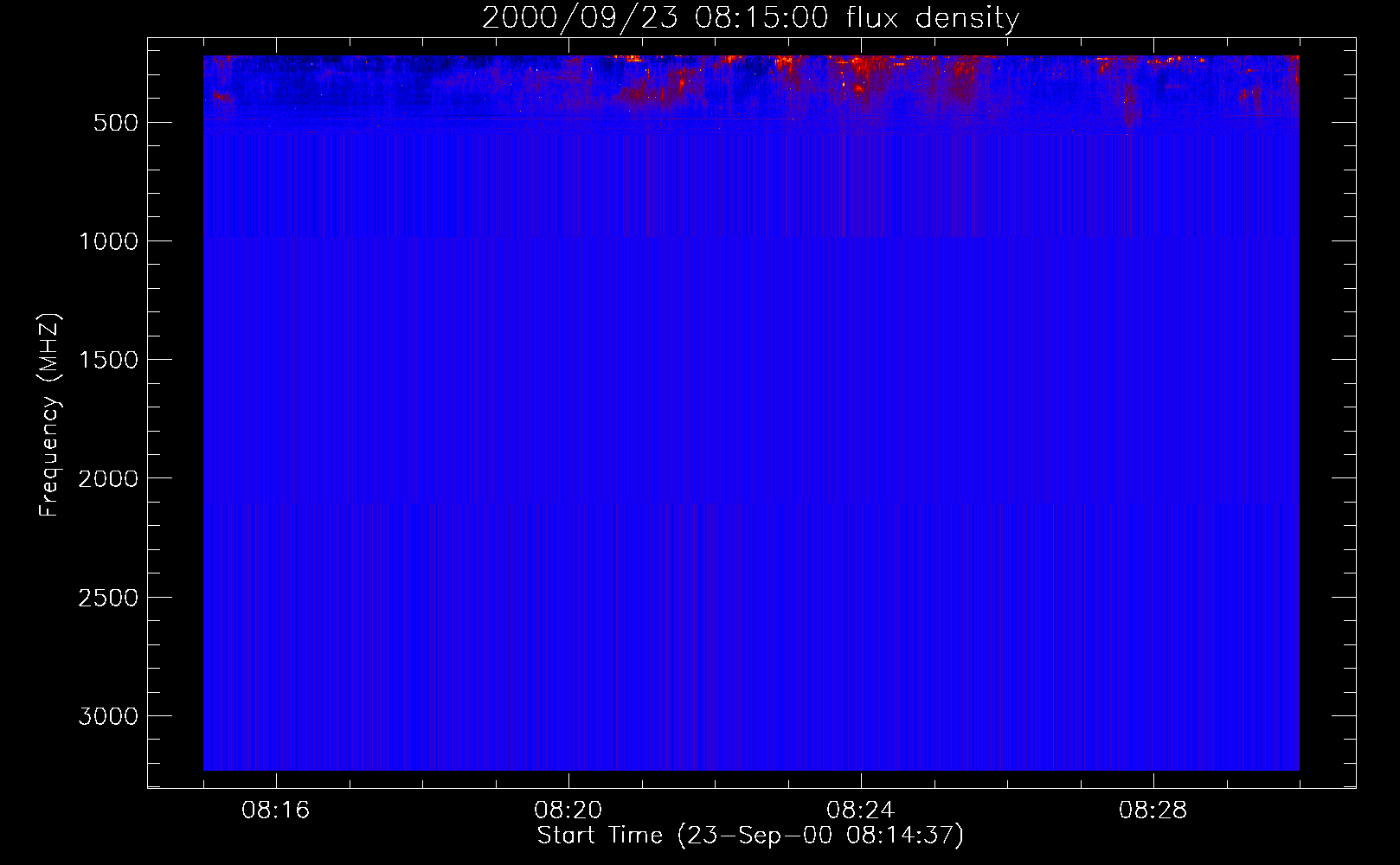
Task: Select the 'Frequency (MHZ)' y-axis label
Action: tap(49, 415)
